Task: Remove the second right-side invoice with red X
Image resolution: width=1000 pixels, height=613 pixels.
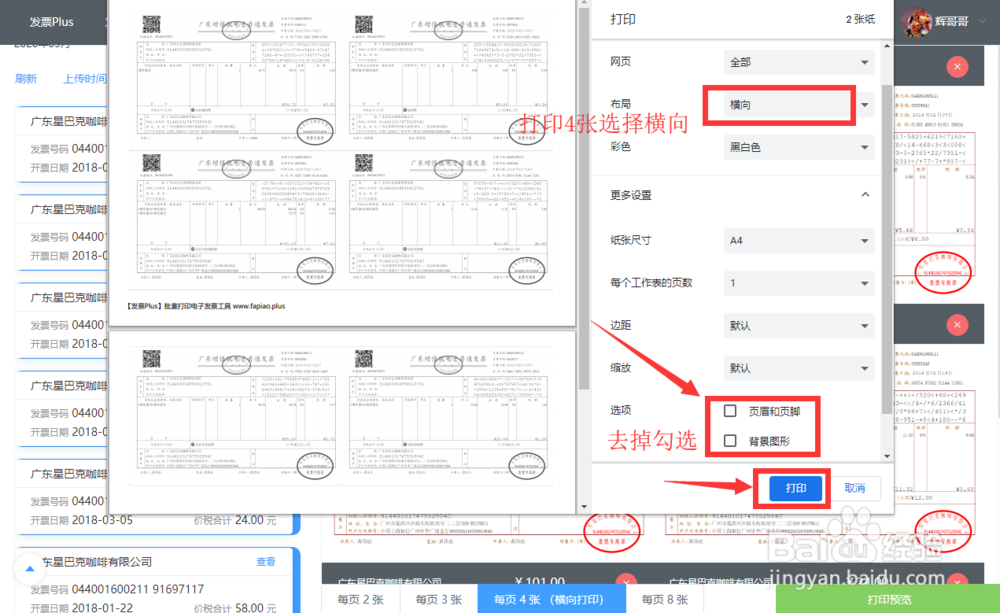Action: pos(957,325)
